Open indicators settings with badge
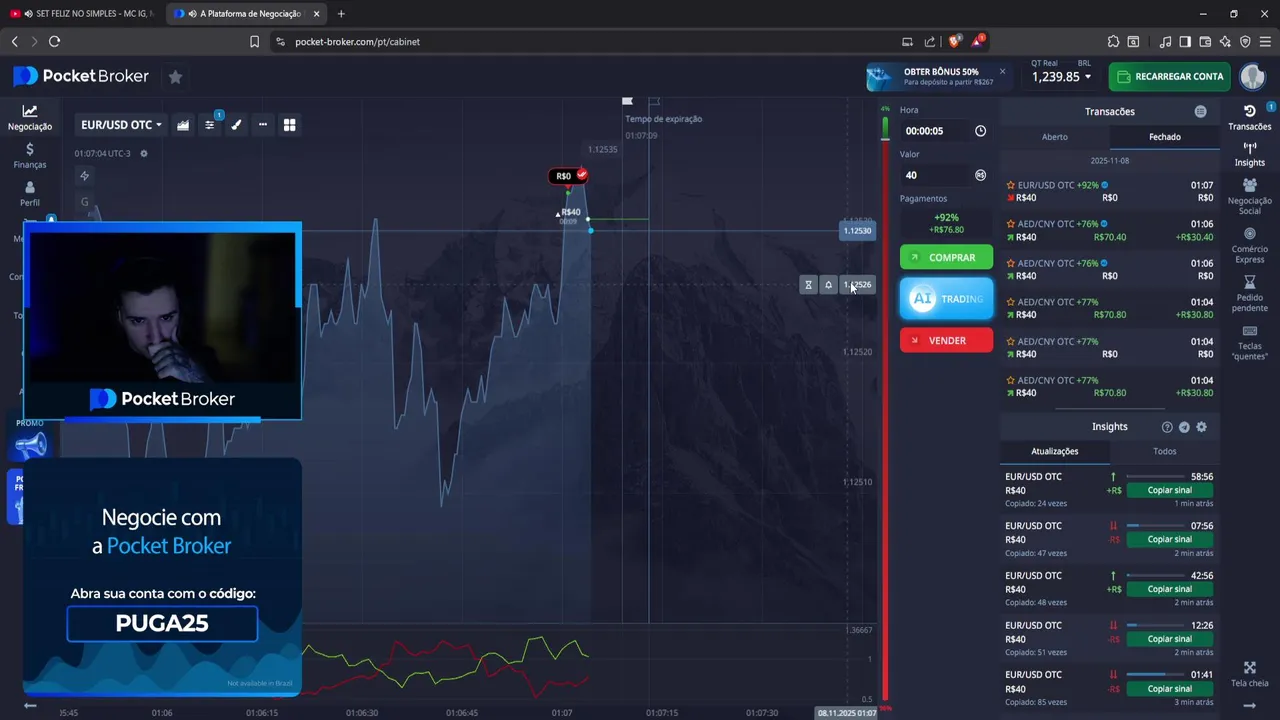Viewport: 1280px width, 720px height. (x=210, y=125)
